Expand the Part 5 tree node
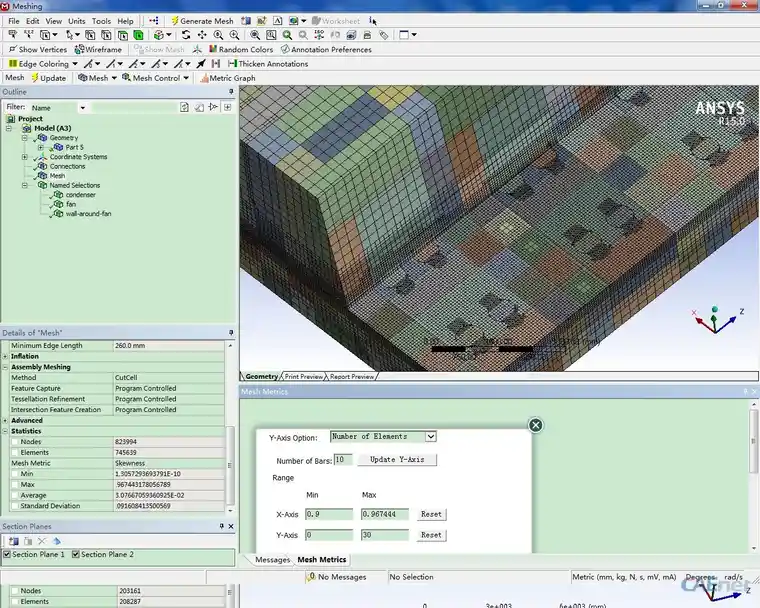This screenshot has height=608, width=760. pos(41,147)
